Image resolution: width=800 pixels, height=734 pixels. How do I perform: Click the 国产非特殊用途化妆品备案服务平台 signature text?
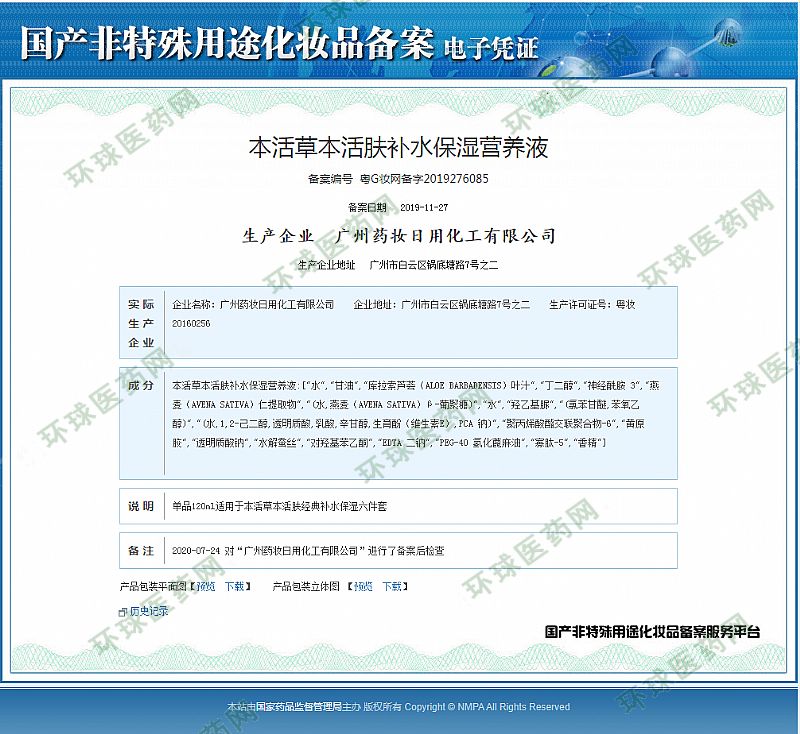point(652,632)
